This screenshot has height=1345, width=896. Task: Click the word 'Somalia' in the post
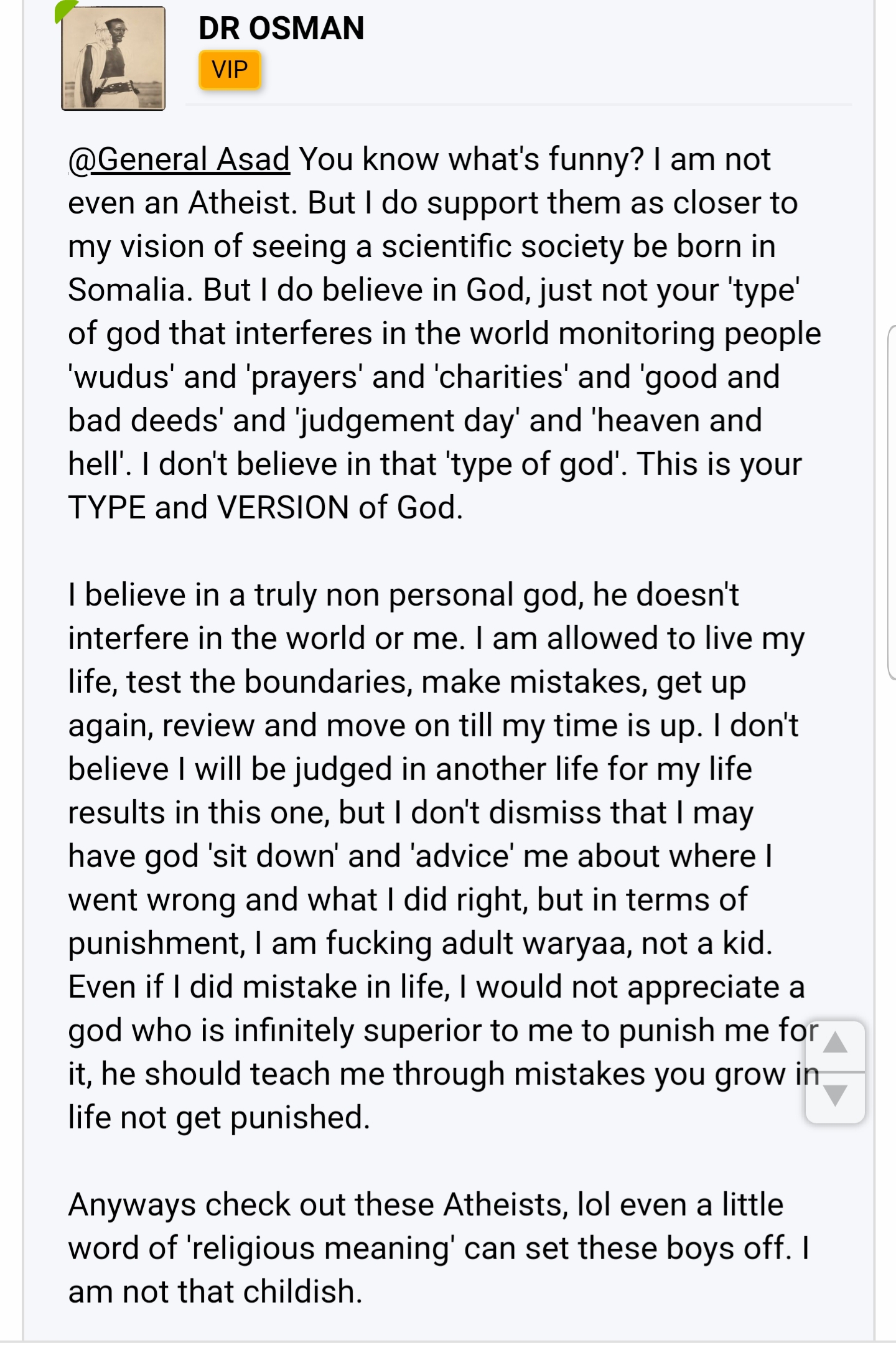131,290
